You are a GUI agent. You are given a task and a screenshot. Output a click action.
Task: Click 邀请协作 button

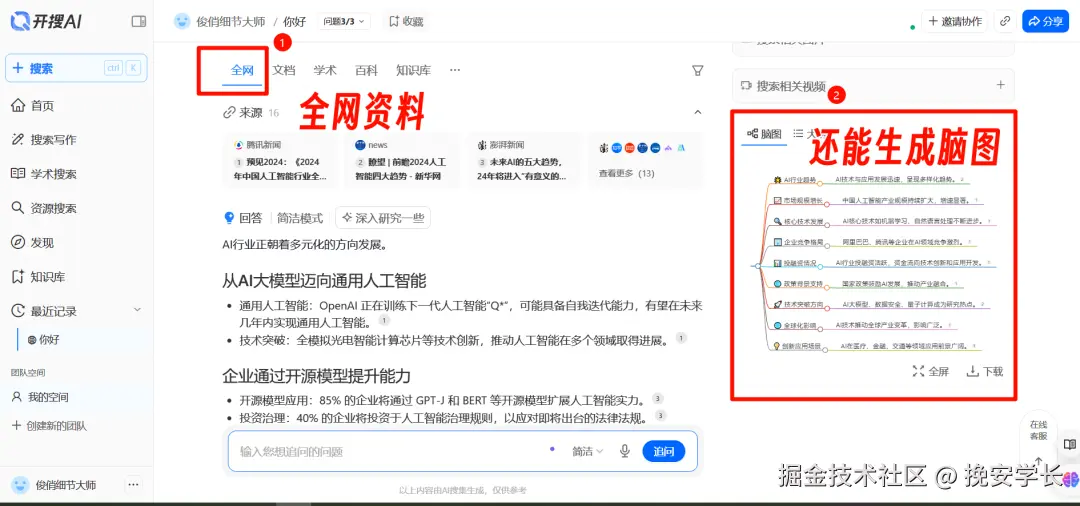tap(955, 21)
